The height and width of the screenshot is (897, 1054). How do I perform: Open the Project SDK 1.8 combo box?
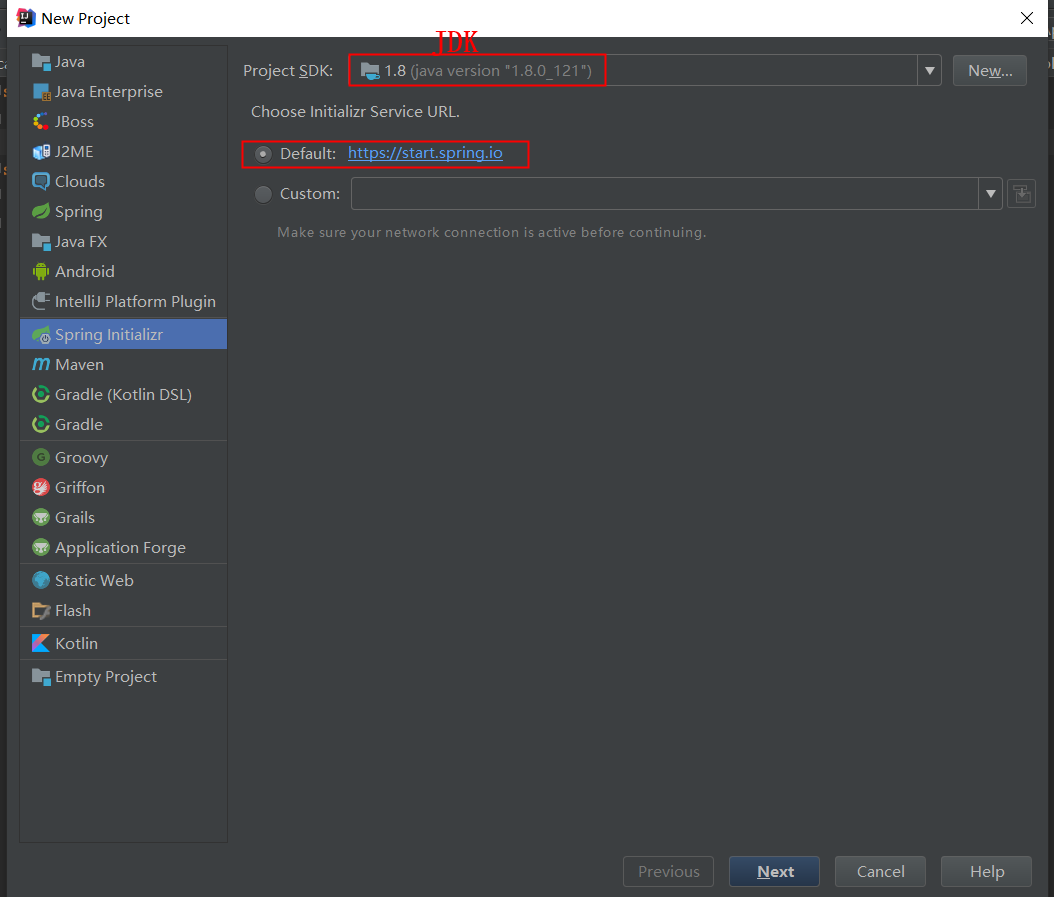coord(645,71)
